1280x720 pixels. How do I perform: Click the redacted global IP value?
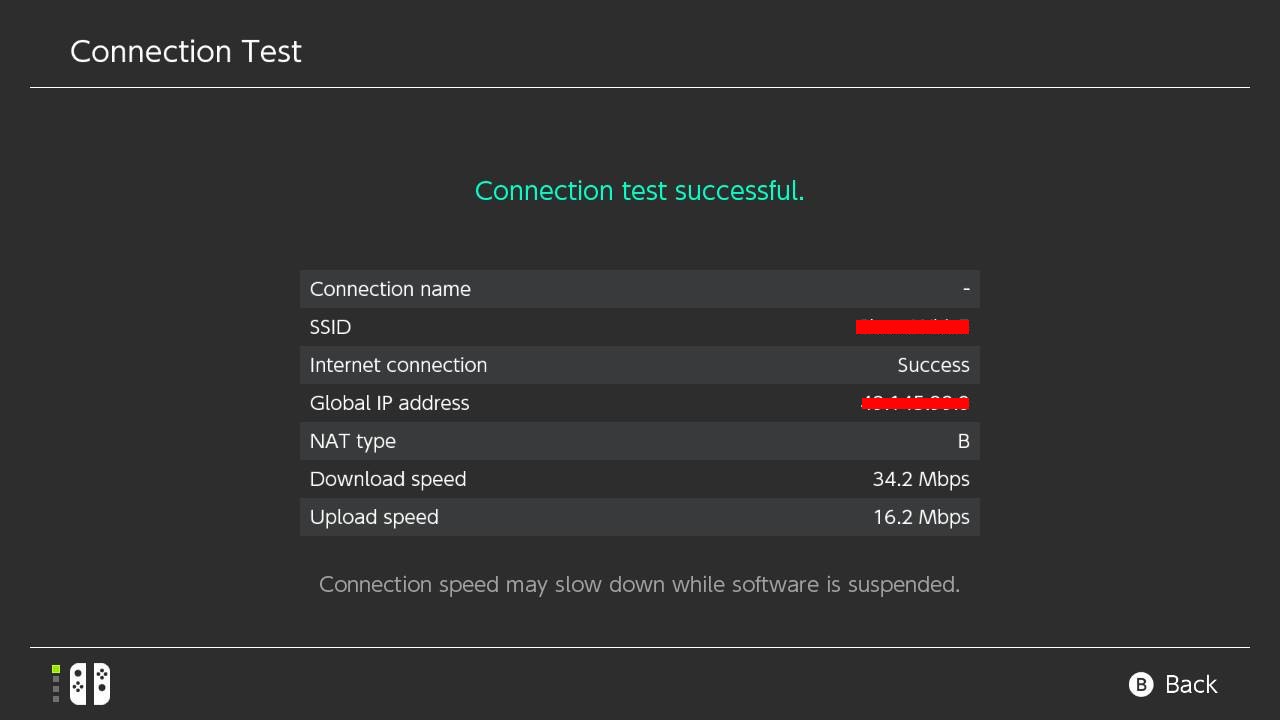click(915, 403)
